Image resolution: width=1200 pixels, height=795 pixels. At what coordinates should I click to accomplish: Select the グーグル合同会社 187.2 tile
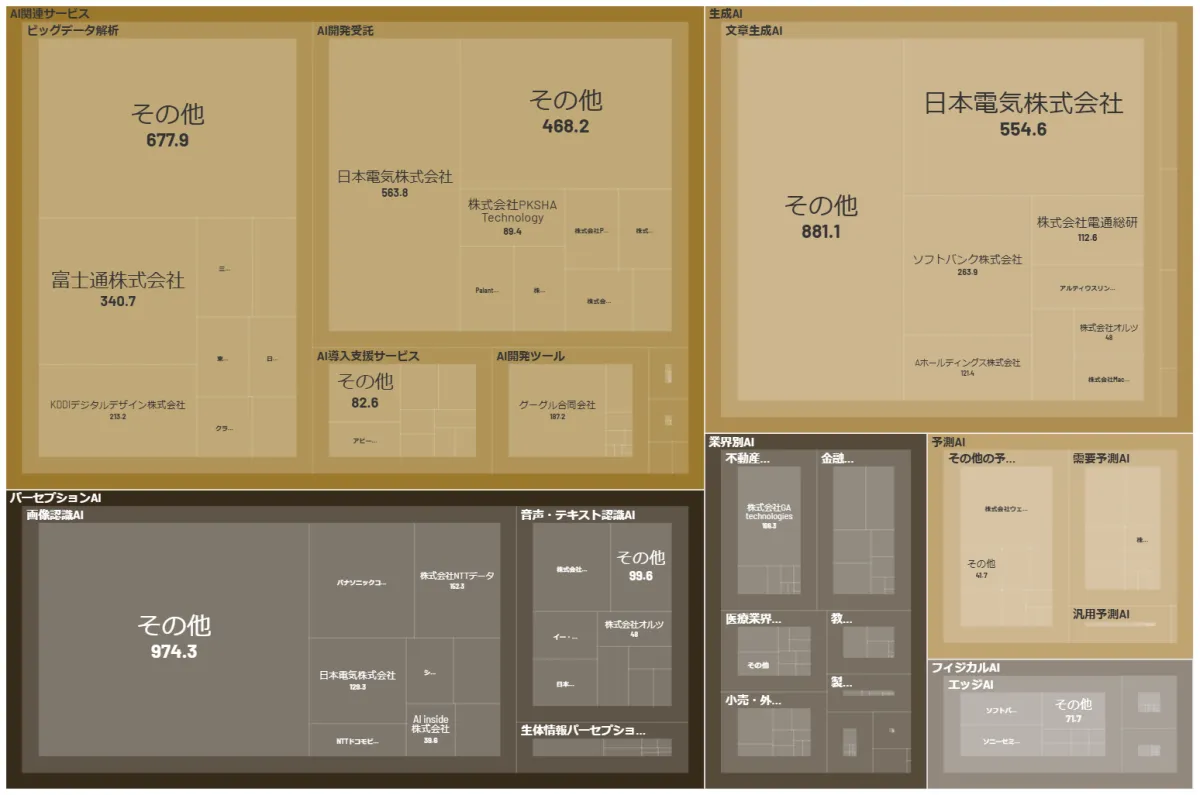557,410
